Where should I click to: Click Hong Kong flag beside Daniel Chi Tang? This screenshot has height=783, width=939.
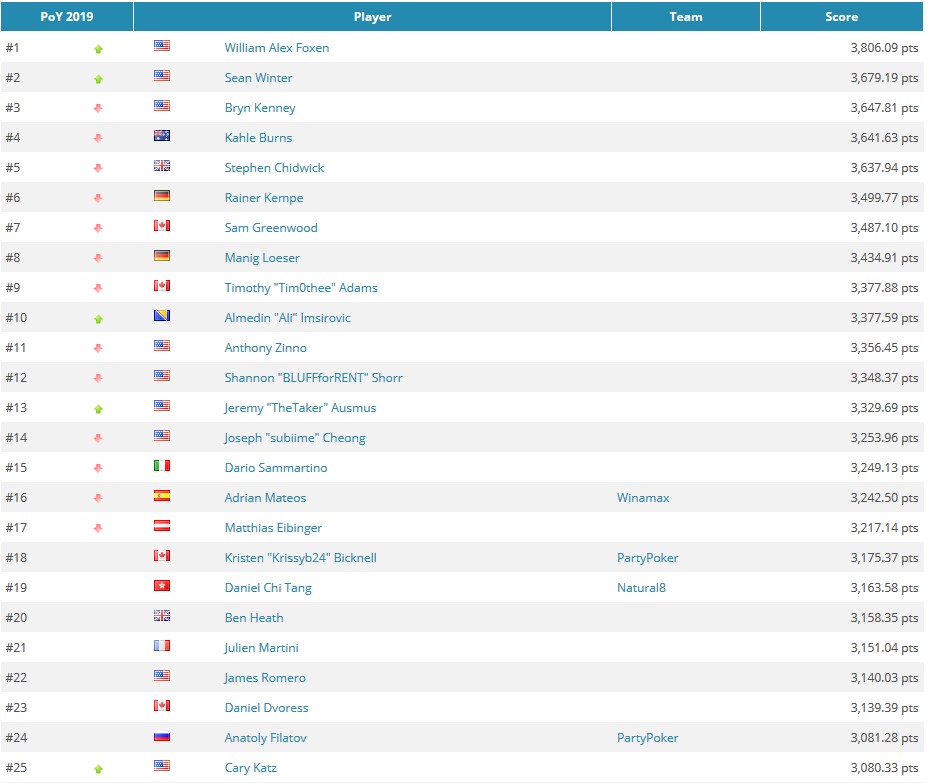[162, 585]
